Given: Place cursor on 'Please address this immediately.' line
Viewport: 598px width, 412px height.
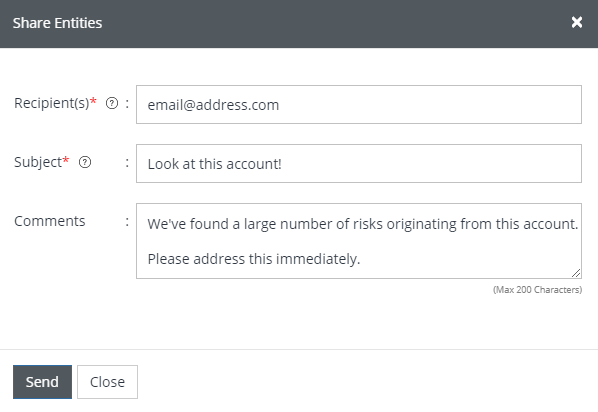Looking at the screenshot, I should (x=254, y=259).
